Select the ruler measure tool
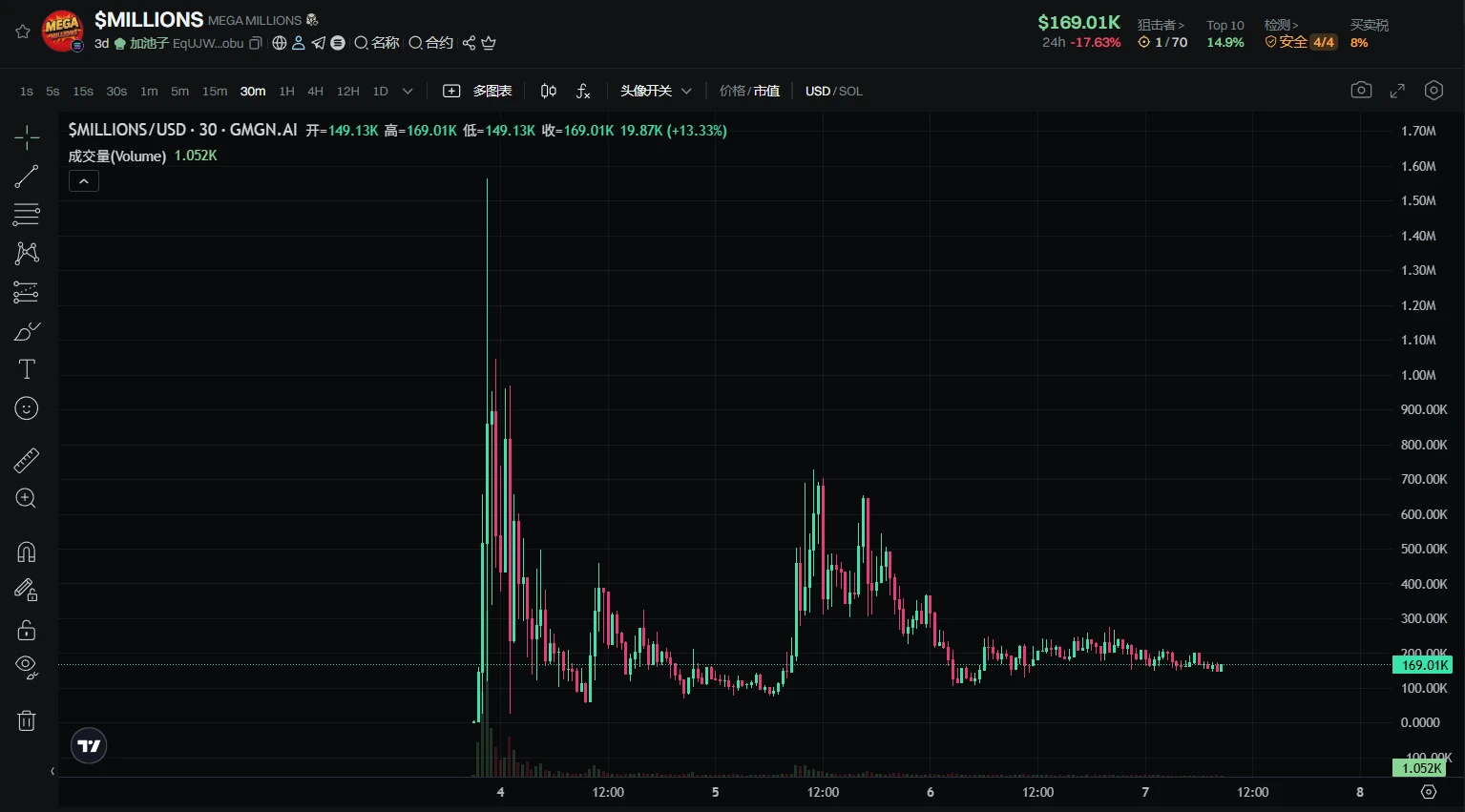1465x812 pixels. (27, 461)
